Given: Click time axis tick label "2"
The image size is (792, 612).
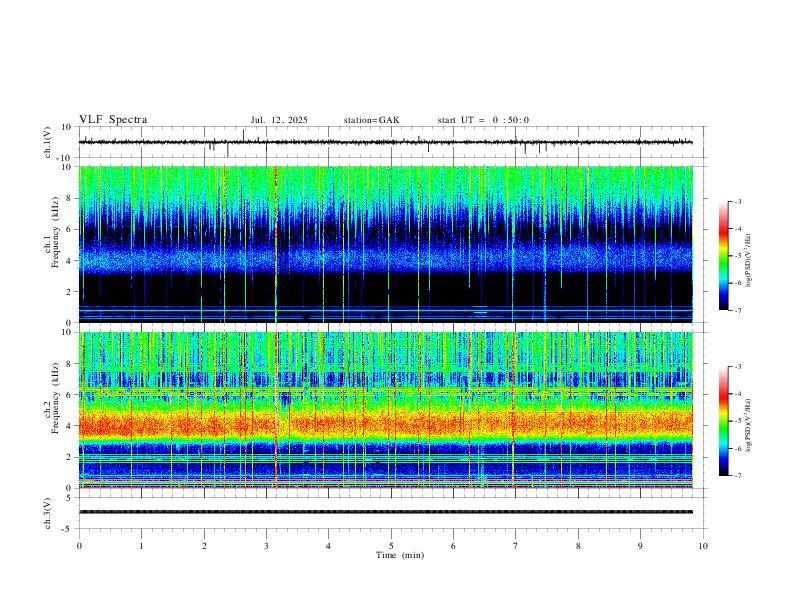Looking at the screenshot, I should 204,546.
